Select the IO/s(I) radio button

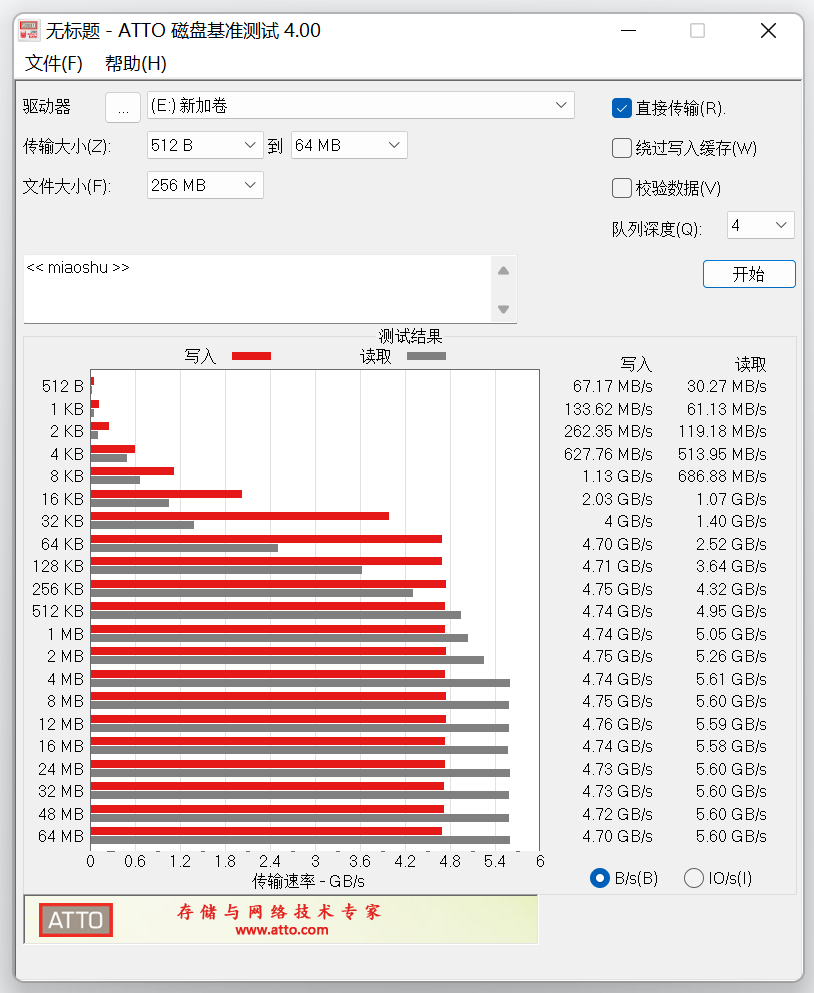[x=694, y=877]
